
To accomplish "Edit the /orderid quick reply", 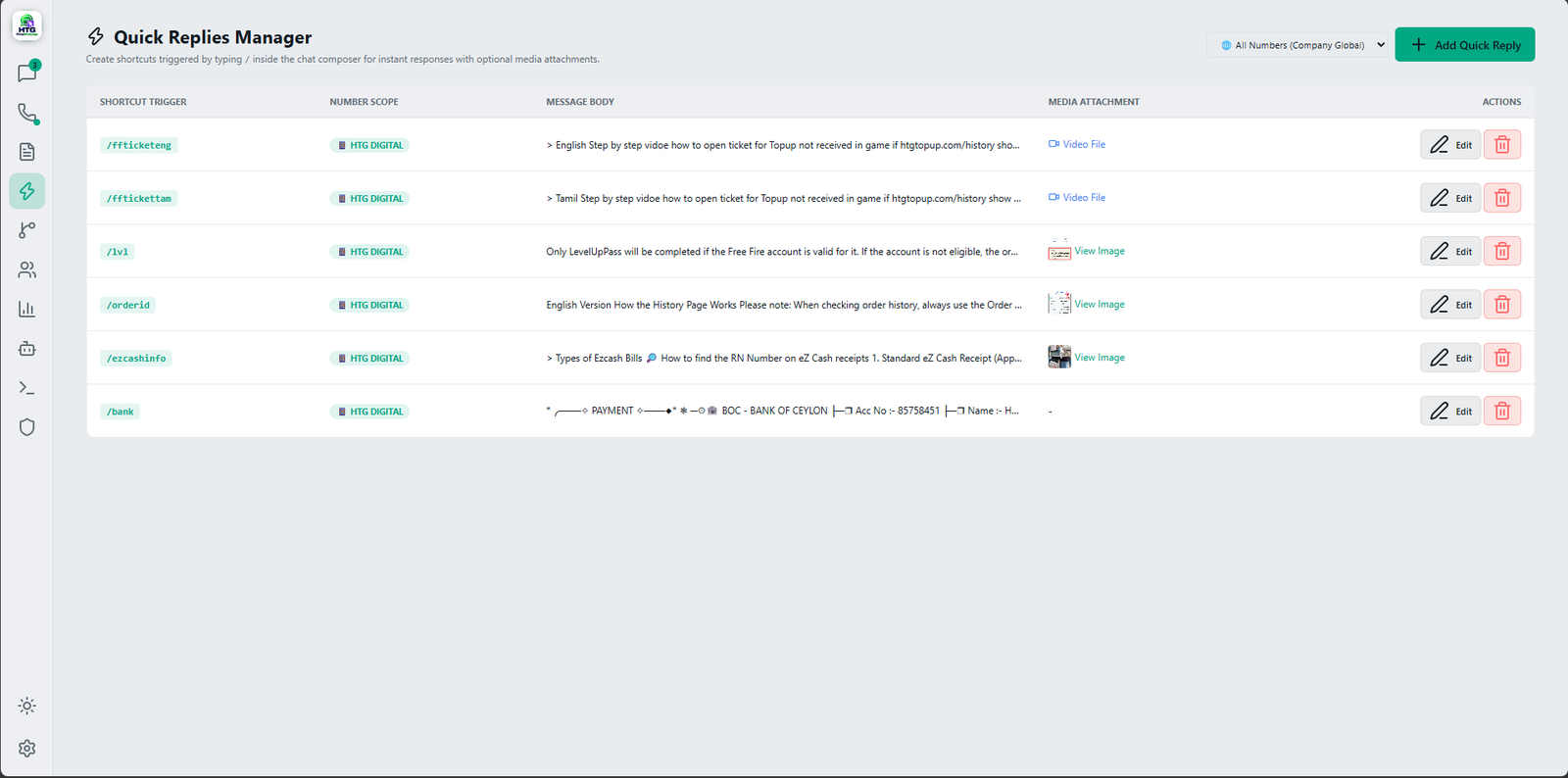I will coord(1450,305).
